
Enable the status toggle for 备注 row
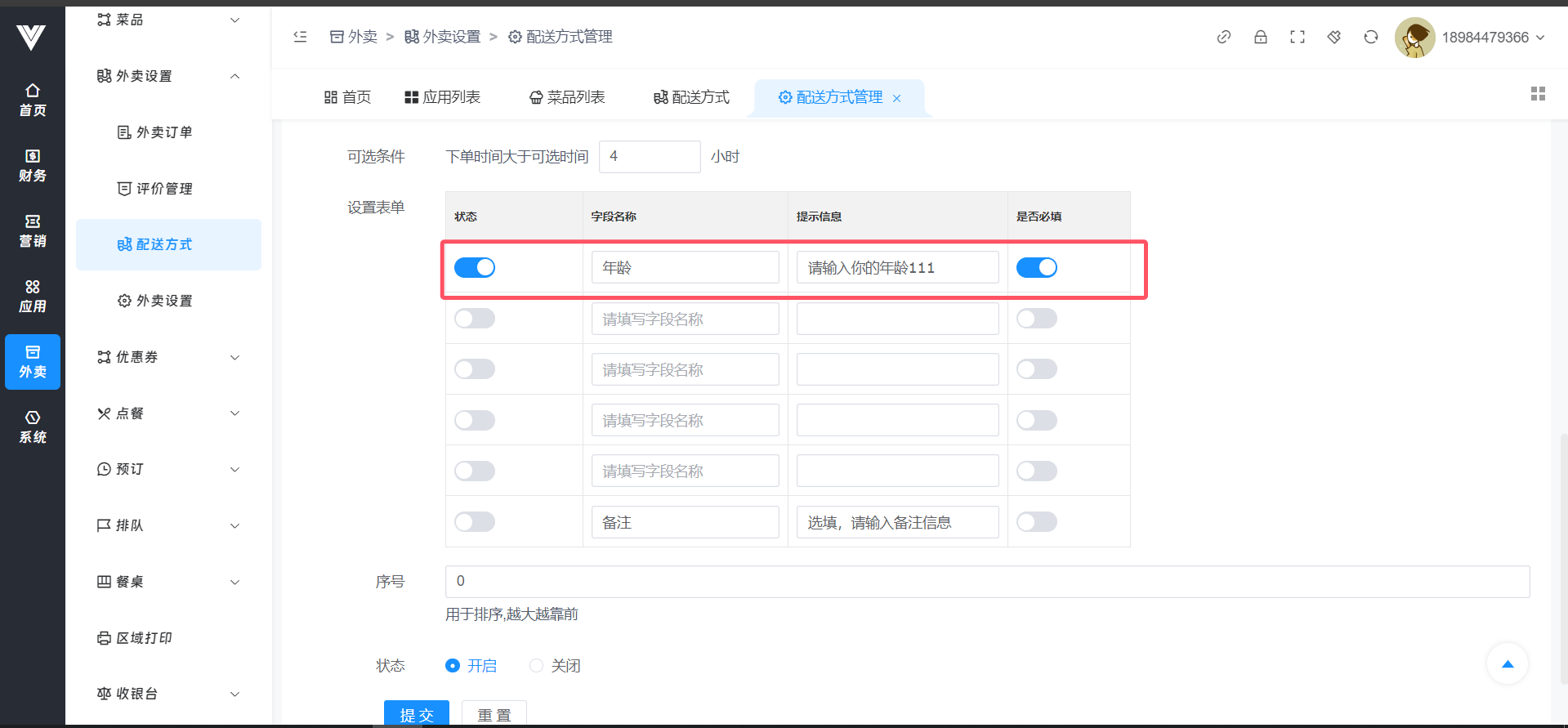(x=475, y=522)
